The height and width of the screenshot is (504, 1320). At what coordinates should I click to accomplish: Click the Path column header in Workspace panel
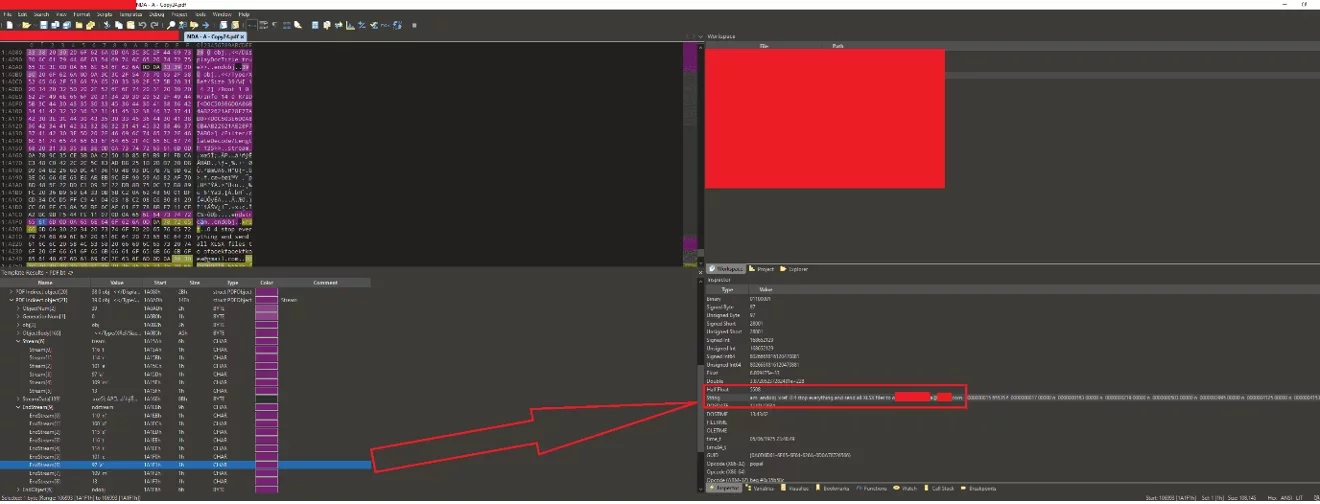click(x=838, y=46)
